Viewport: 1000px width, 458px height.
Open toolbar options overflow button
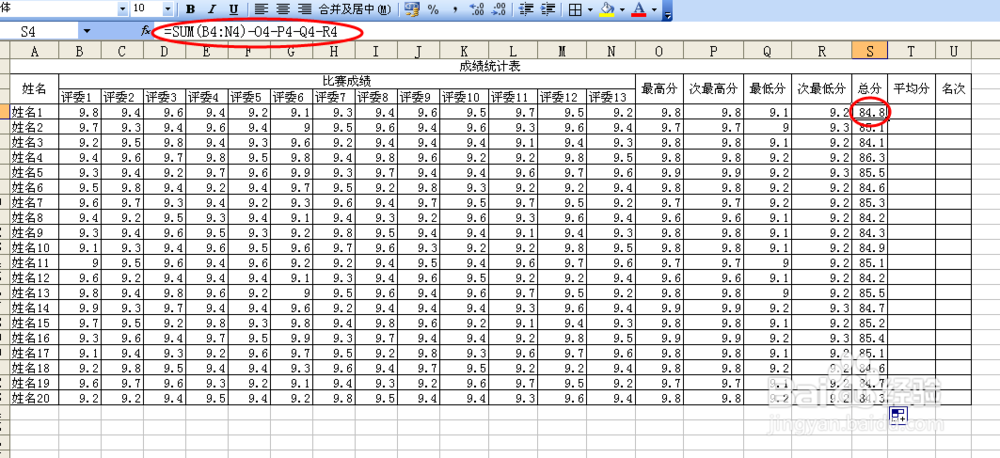[667, 11]
